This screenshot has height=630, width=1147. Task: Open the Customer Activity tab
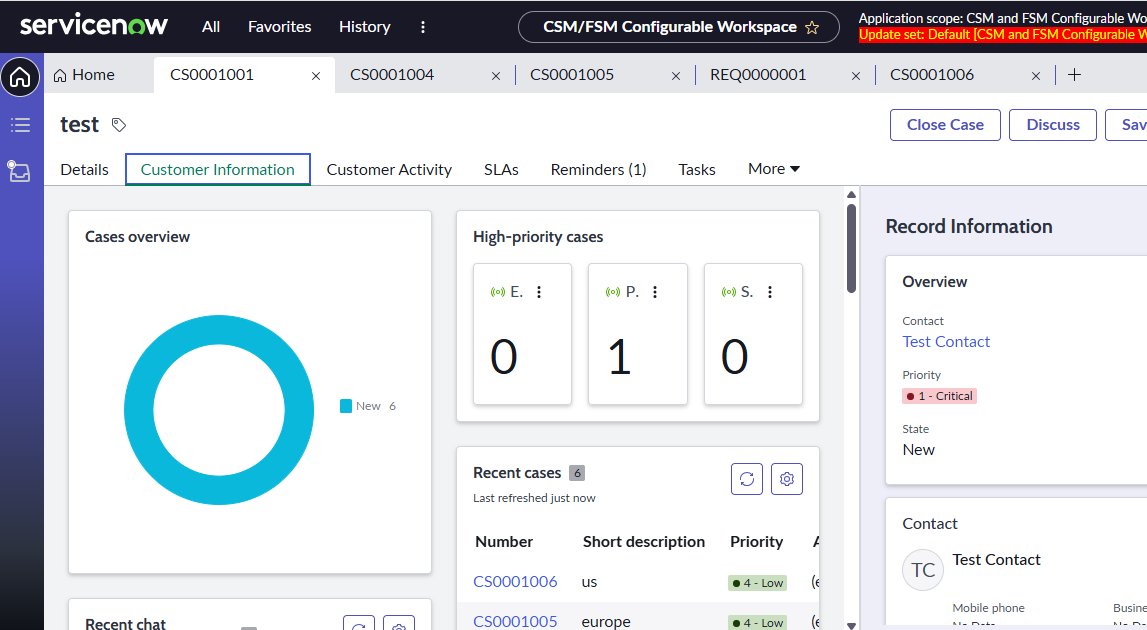pyautogui.click(x=389, y=170)
